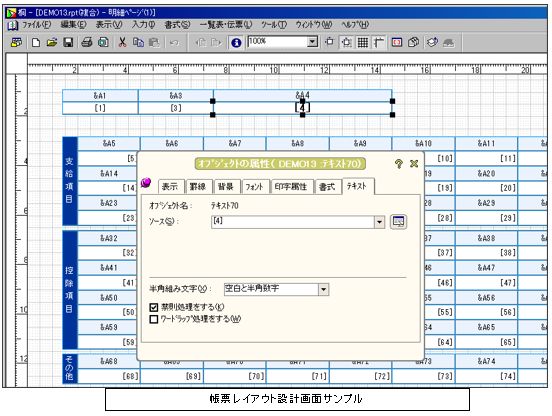This screenshot has width=552, height=416.
Task: Toggle the pressed object-handles icon left of grid
Action: coord(346,43)
